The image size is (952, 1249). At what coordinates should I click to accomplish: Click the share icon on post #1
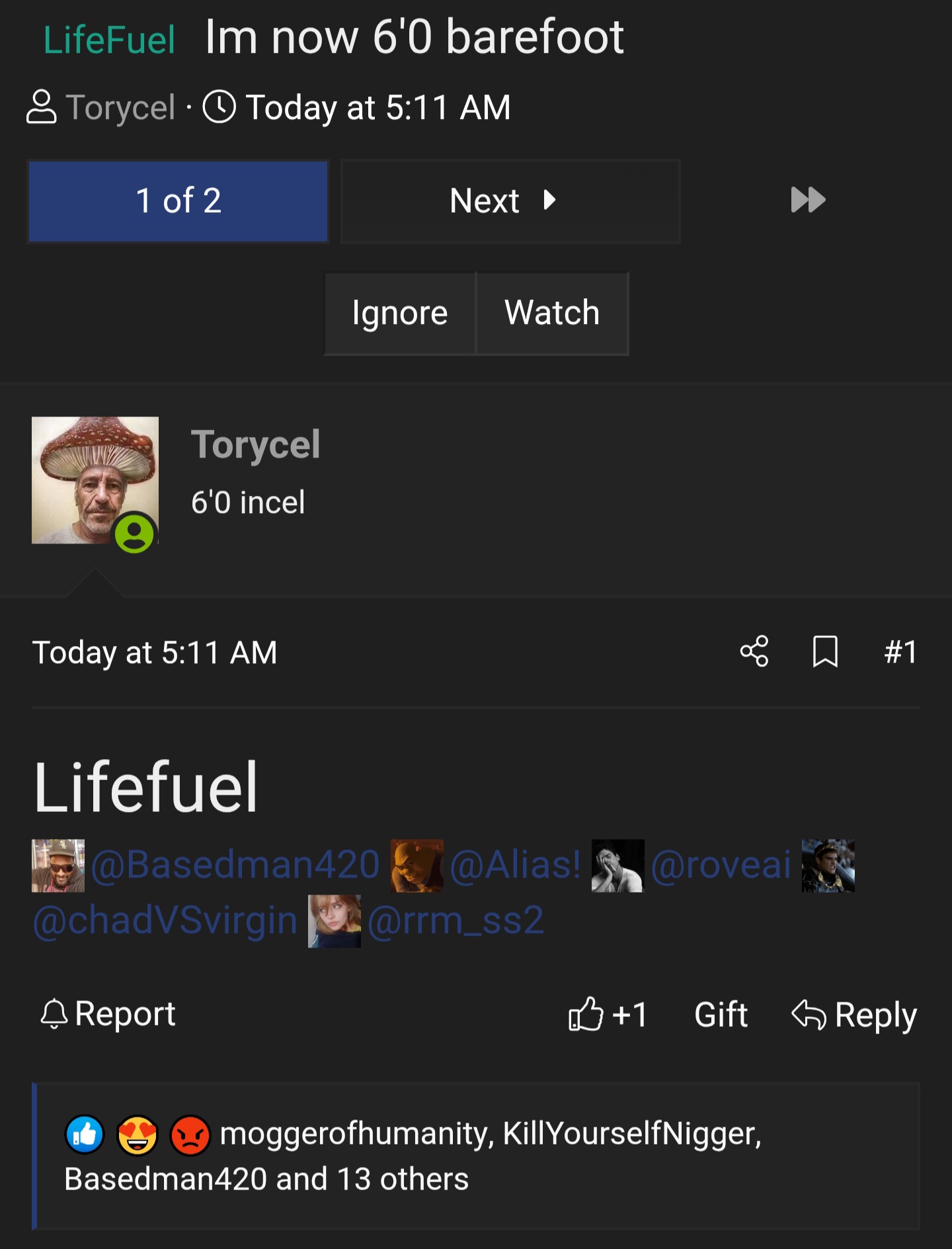[754, 651]
